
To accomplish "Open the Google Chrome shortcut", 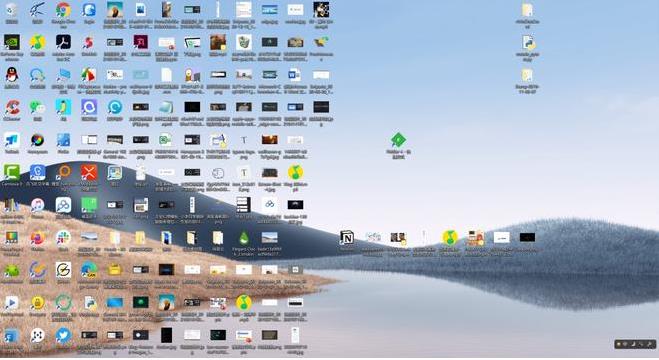I will tap(63, 10).
